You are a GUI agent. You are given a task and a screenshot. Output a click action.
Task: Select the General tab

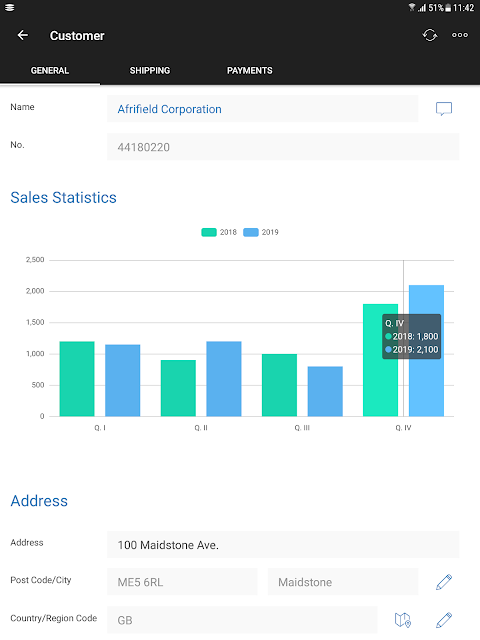tap(50, 71)
